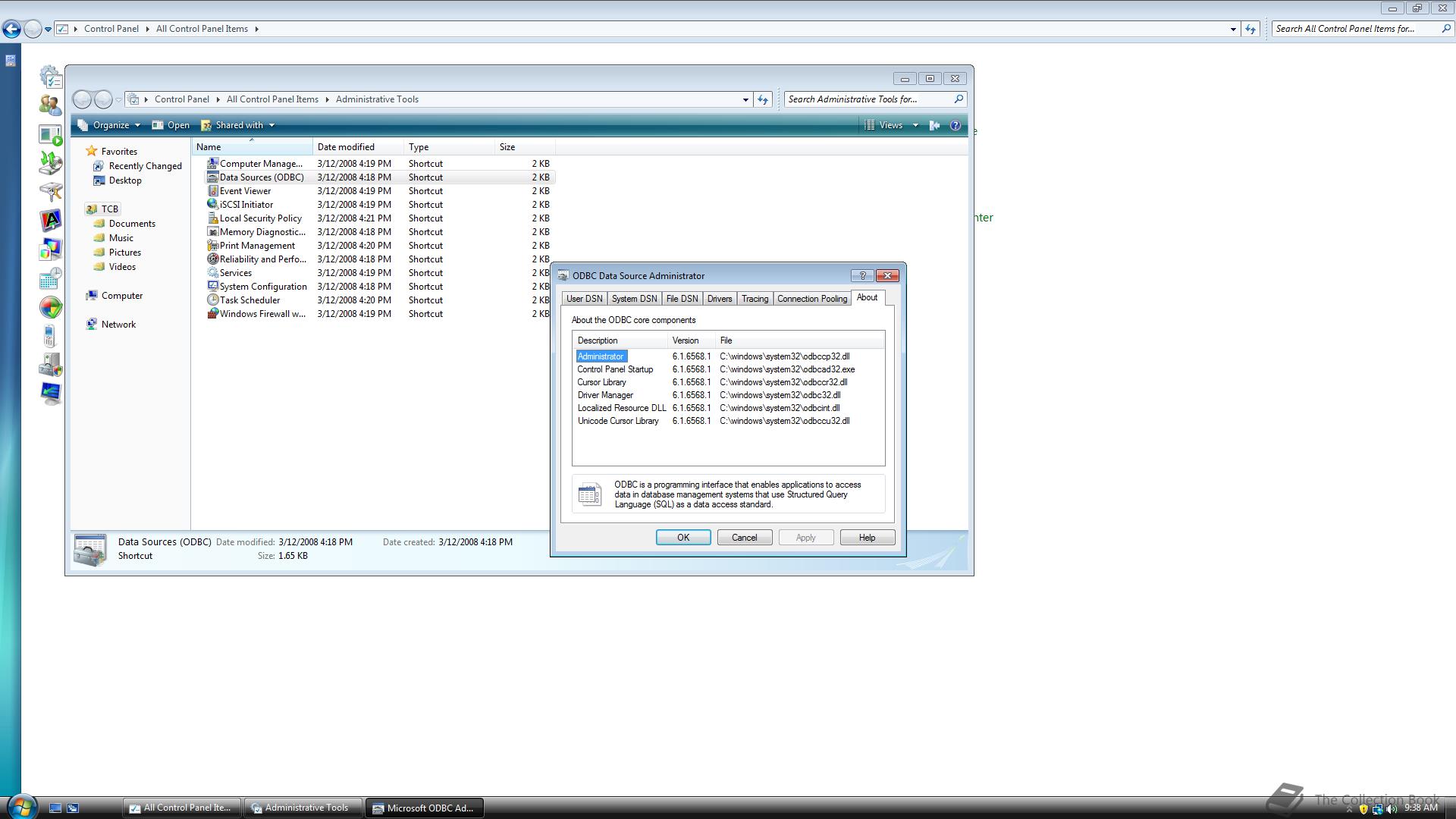Select the Unicode Cursor Library row
Image resolution: width=1456 pixels, height=819 pixels.
728,421
